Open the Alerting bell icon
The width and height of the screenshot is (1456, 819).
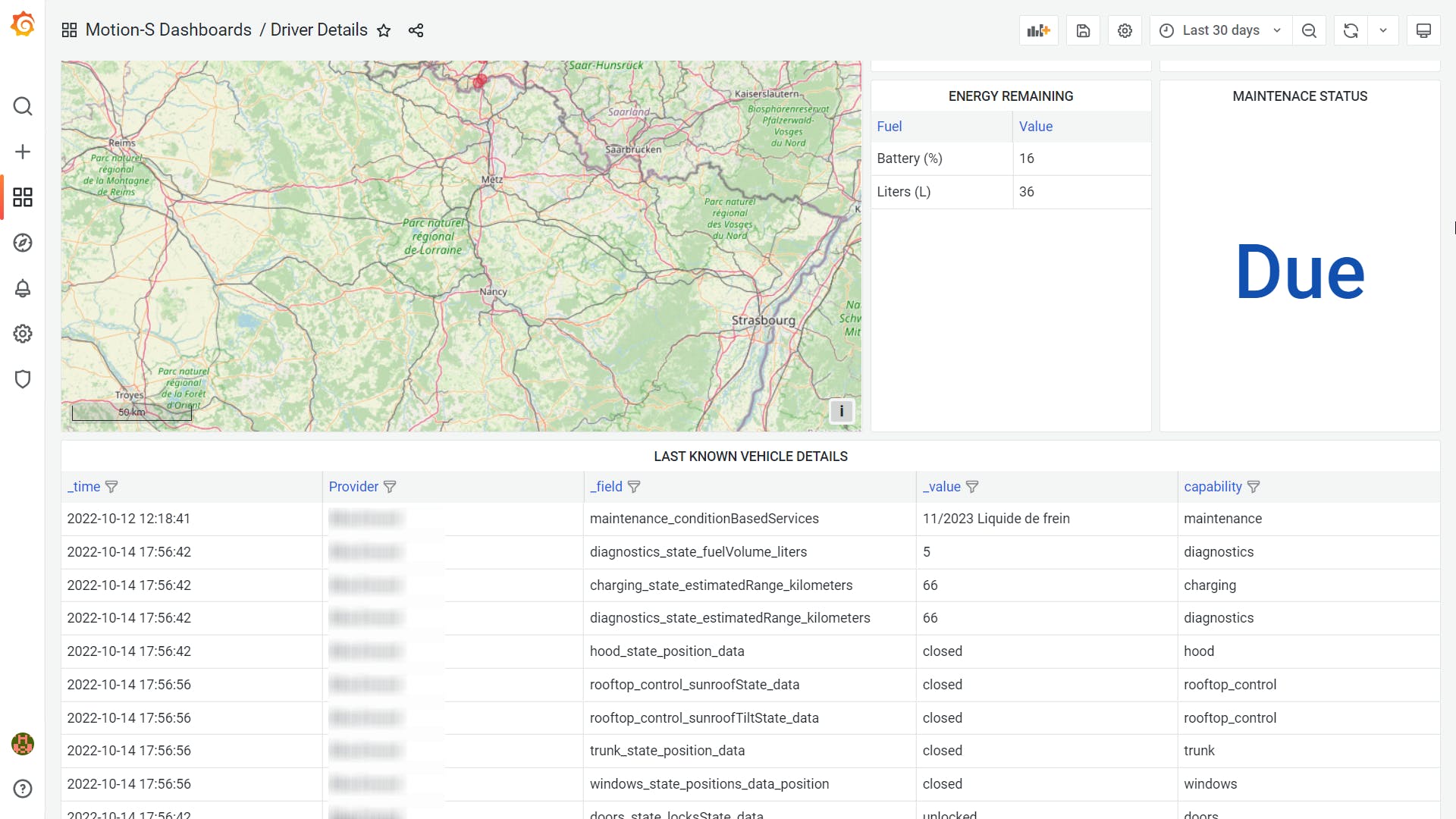pos(23,288)
